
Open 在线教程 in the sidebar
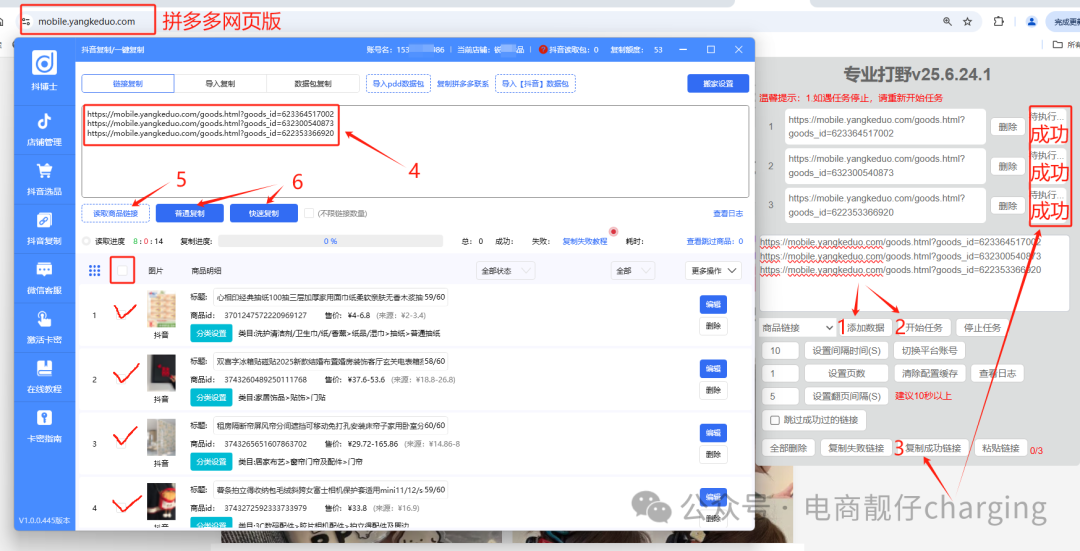(x=45, y=377)
